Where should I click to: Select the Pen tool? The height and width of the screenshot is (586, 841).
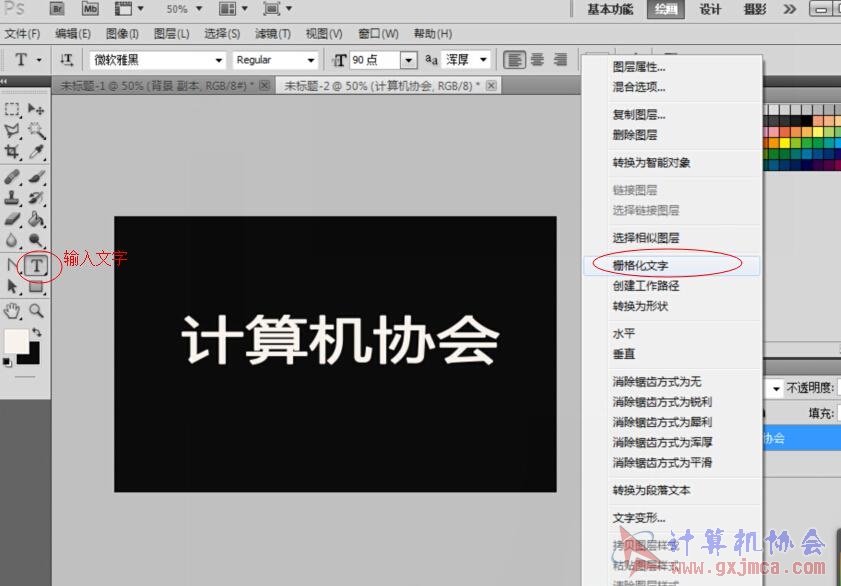point(12,265)
